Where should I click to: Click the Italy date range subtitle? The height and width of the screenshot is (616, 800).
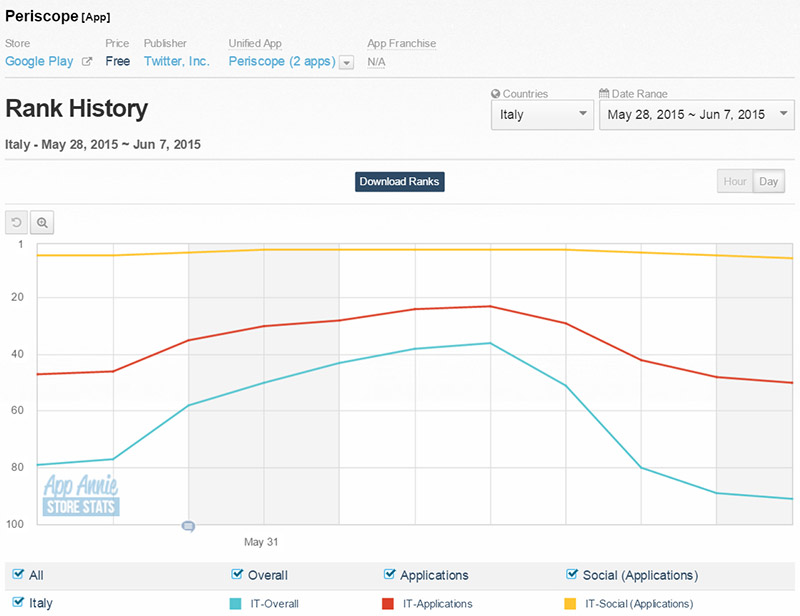click(x=103, y=144)
